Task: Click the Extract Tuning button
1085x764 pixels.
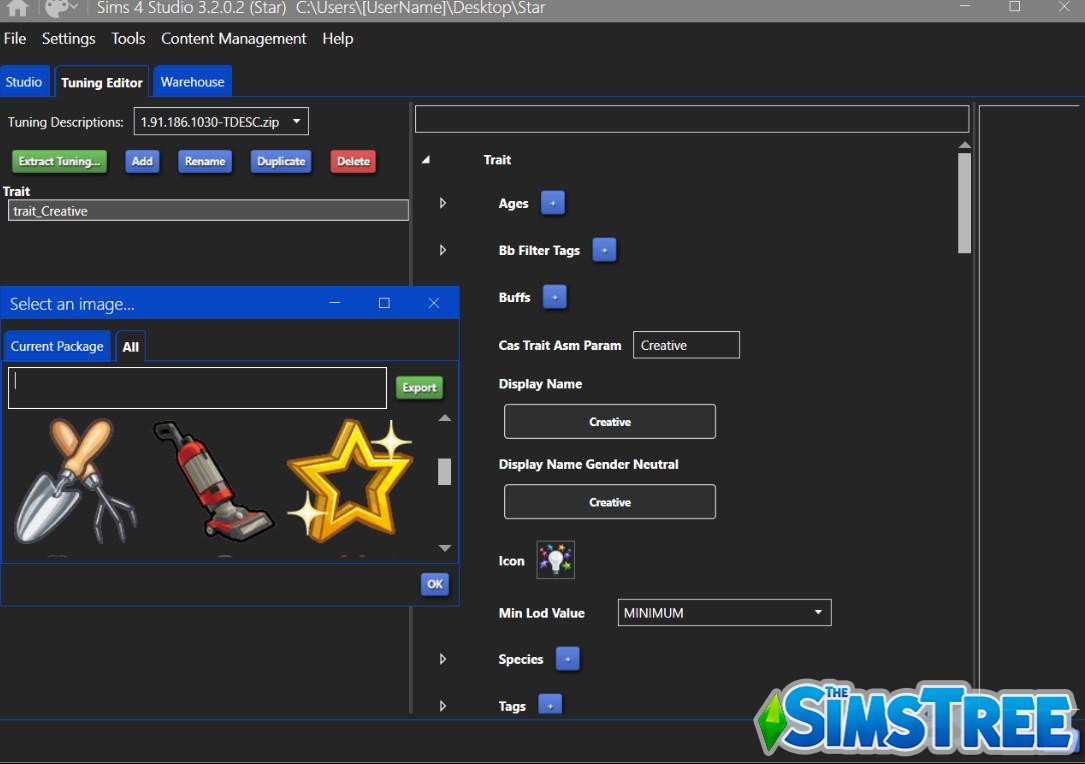Action: 58,161
